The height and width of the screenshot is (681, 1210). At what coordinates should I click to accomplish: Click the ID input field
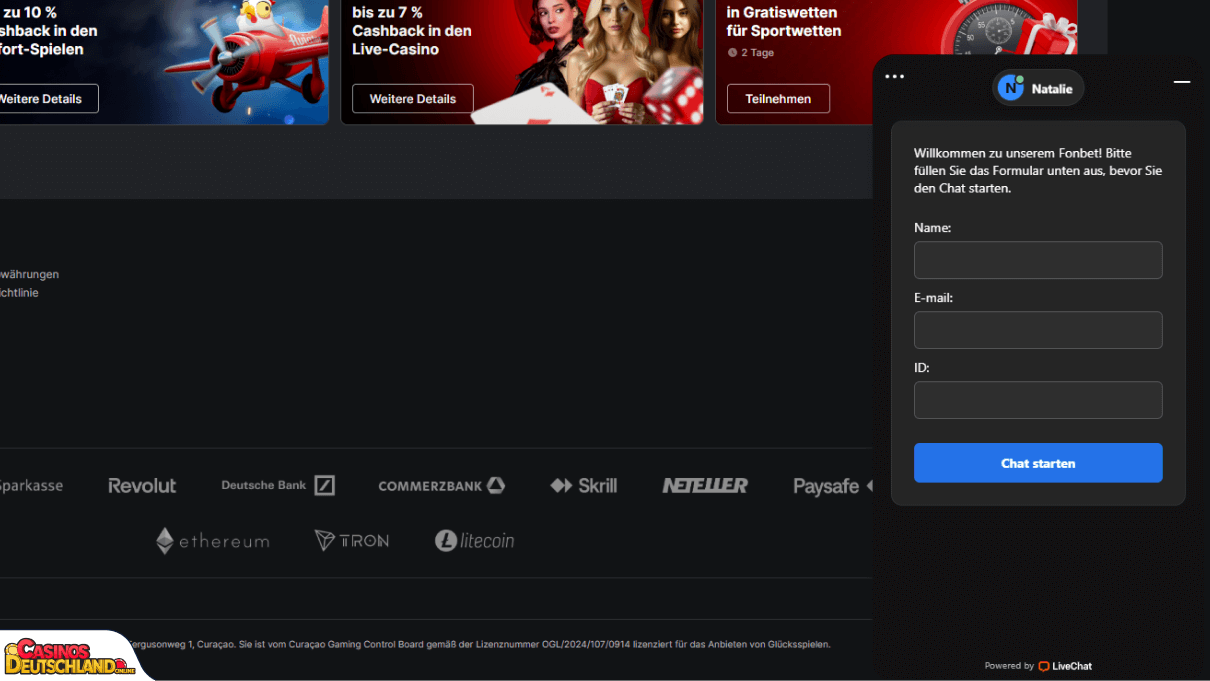click(1038, 400)
